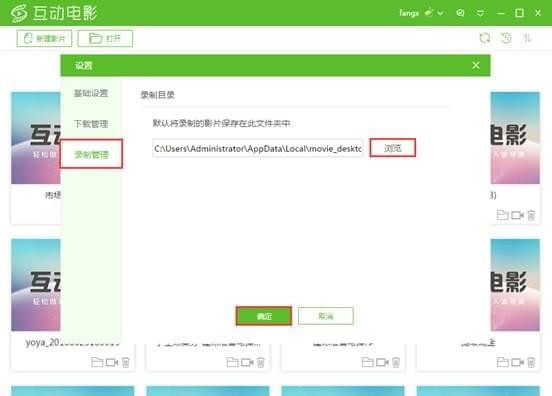Confirm settings with 确定 button

264,316
